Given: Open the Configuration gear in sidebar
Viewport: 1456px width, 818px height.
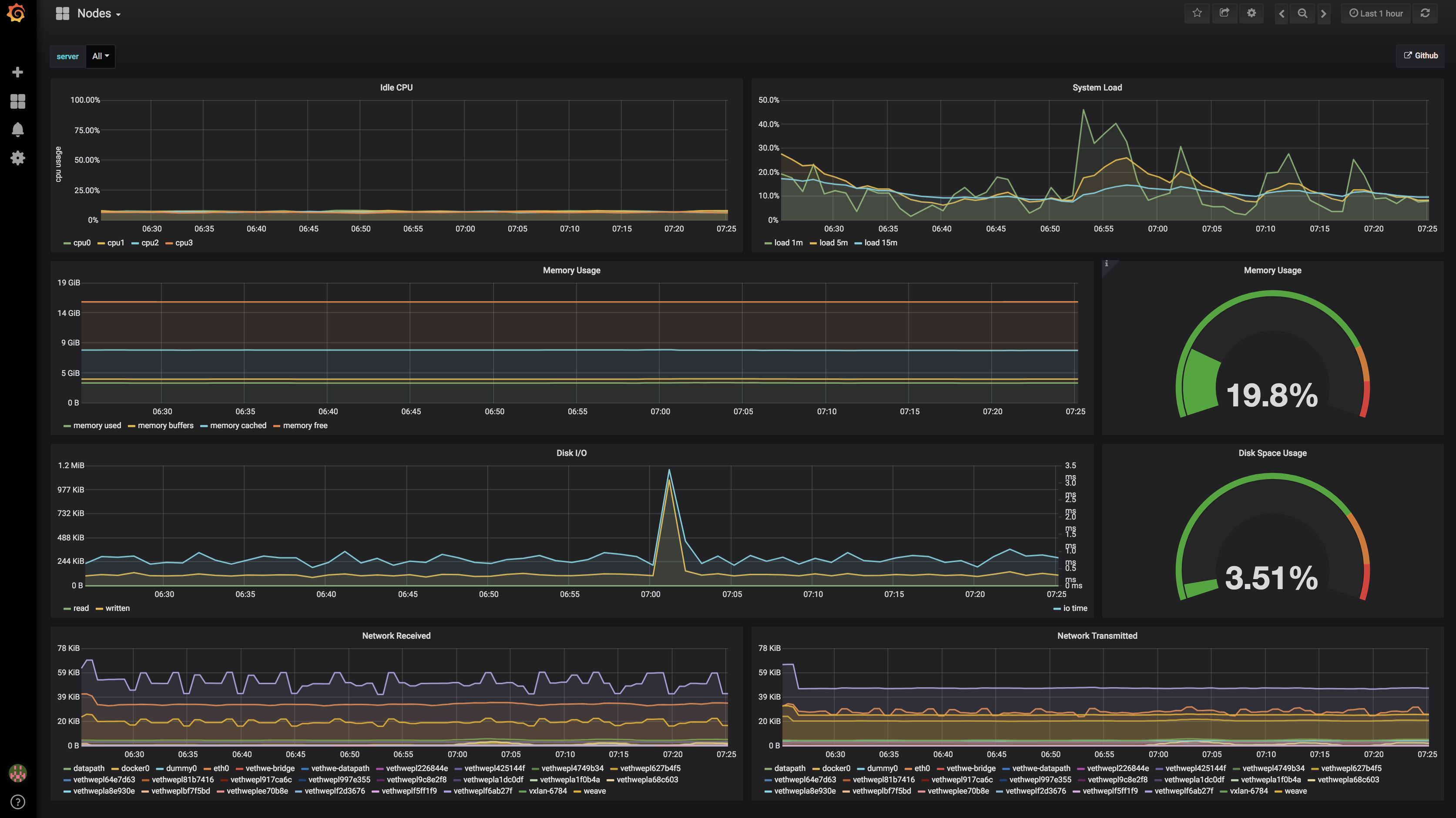Looking at the screenshot, I should (x=17, y=158).
